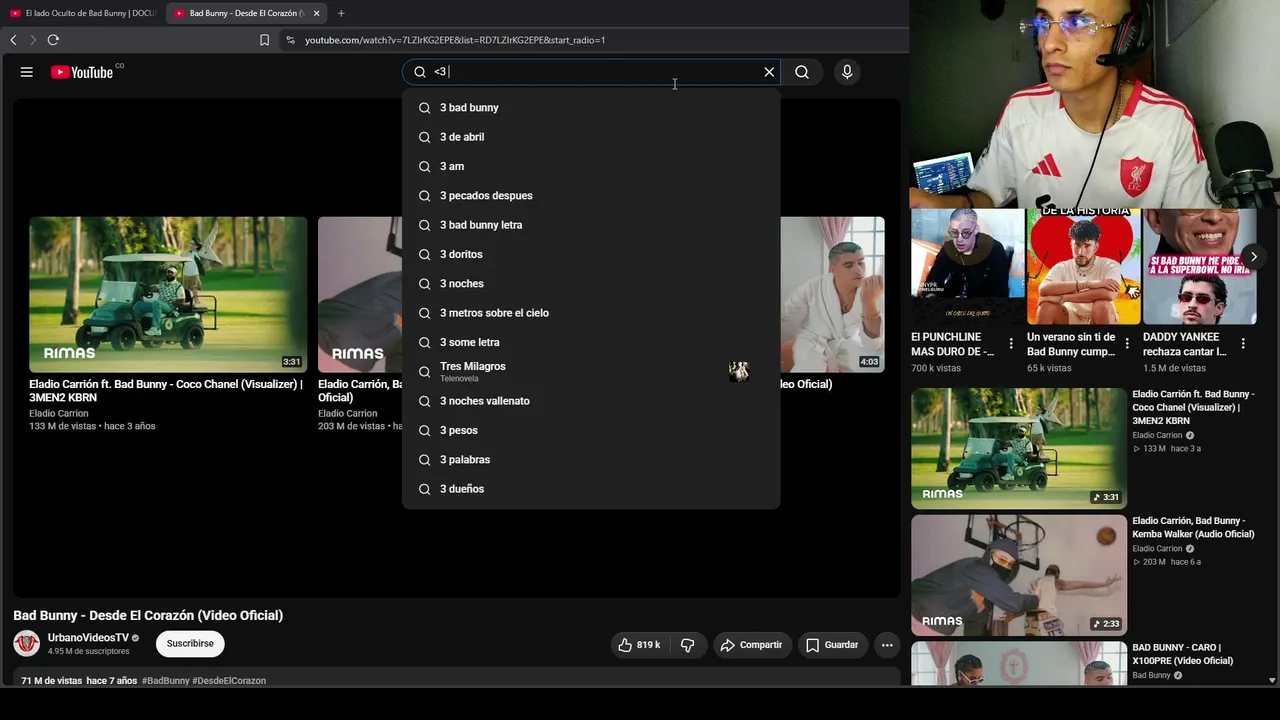Show next shorts with right chevron
Viewport: 1280px width, 720px height.
(1253, 257)
